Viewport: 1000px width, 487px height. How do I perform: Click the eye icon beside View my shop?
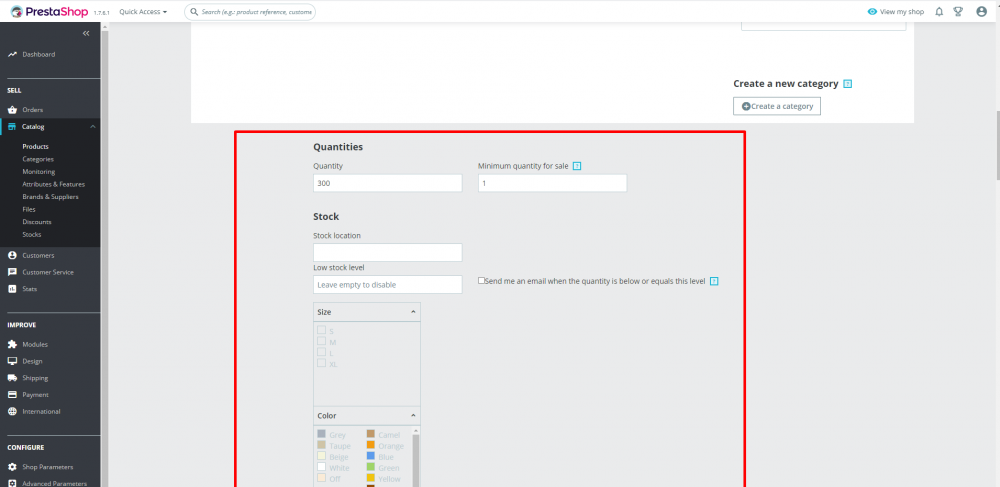[872, 11]
